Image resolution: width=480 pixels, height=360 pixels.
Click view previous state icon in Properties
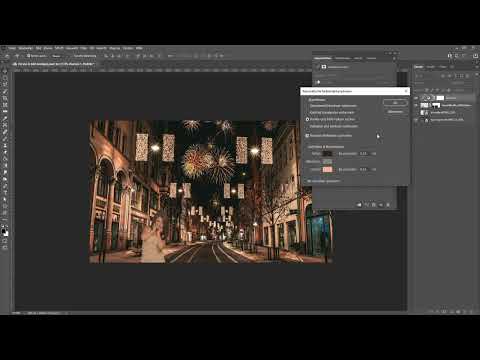[x=367, y=205]
